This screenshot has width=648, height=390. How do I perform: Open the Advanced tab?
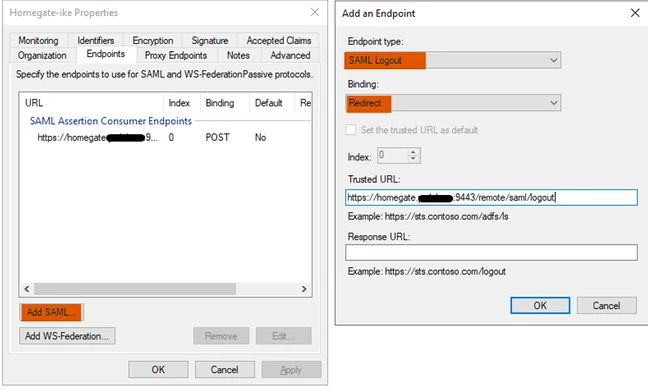tap(290, 55)
